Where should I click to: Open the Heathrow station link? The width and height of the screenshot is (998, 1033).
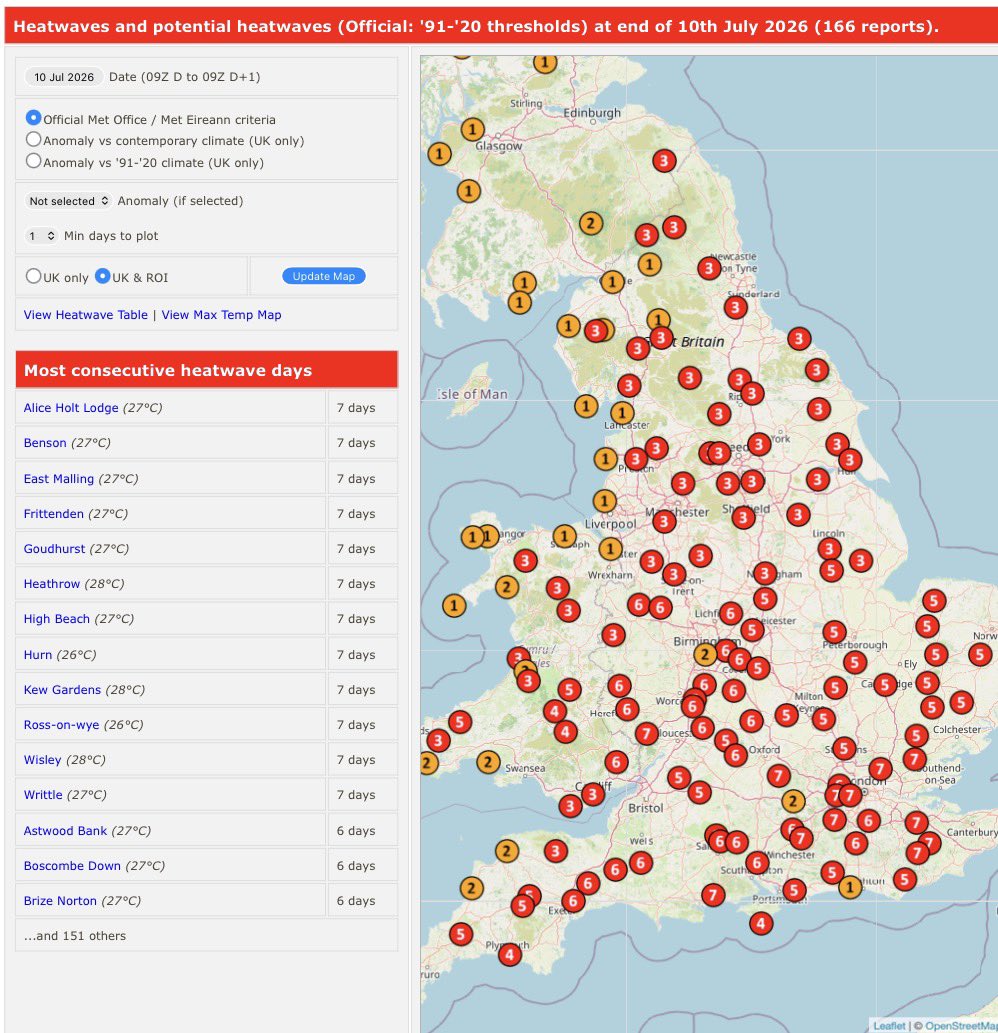(x=52, y=584)
